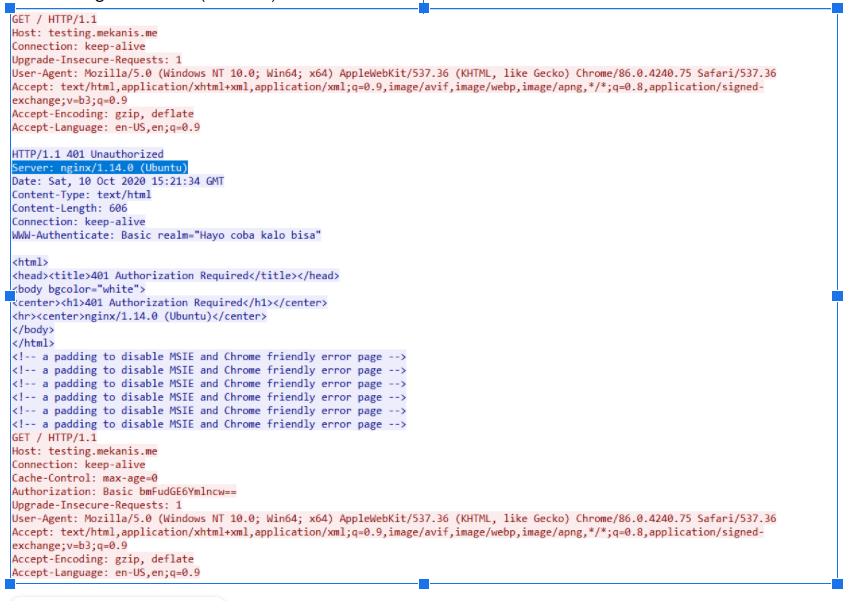Click the <center><h1>401 Authorization Required line
This screenshot has width=849, height=601.
tap(169, 303)
